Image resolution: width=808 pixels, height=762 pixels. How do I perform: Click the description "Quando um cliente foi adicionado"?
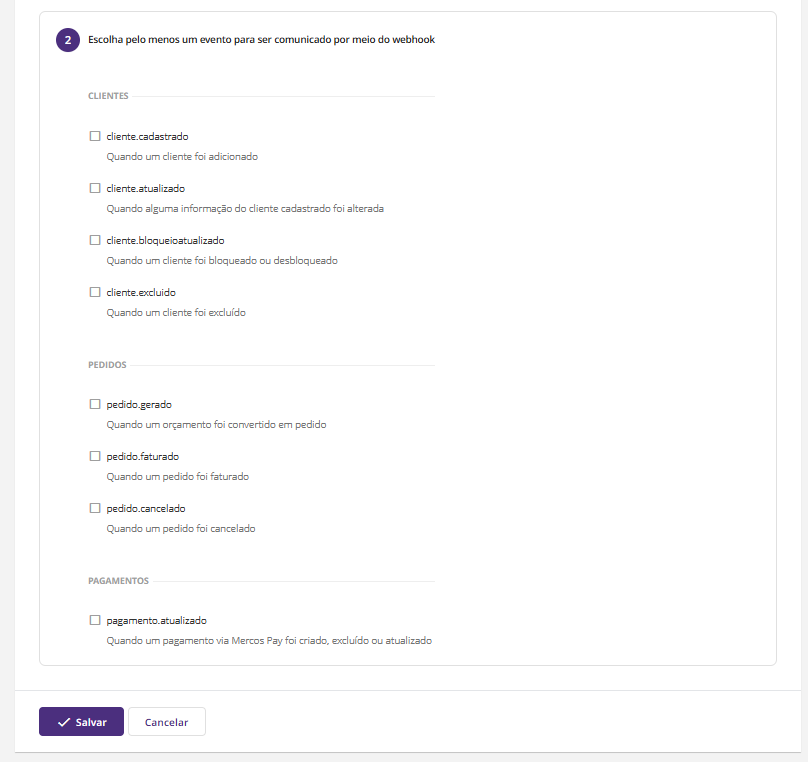182,157
